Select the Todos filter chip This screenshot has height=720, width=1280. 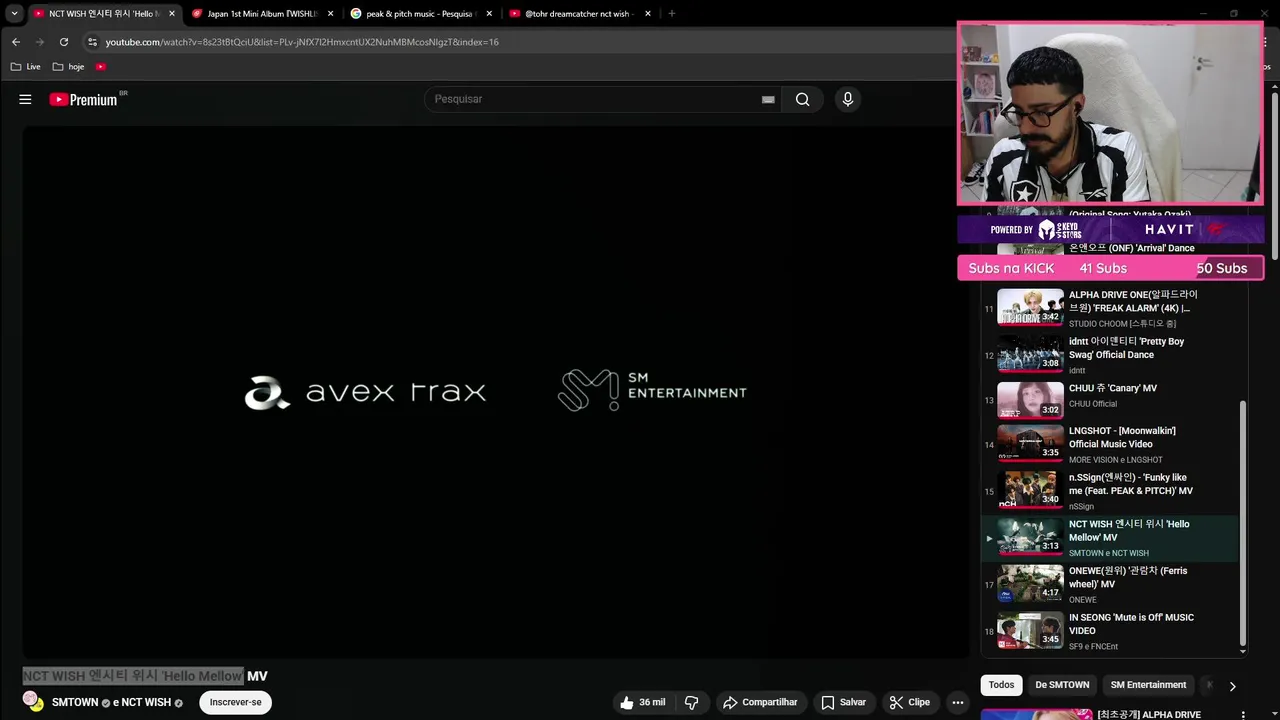1001,685
